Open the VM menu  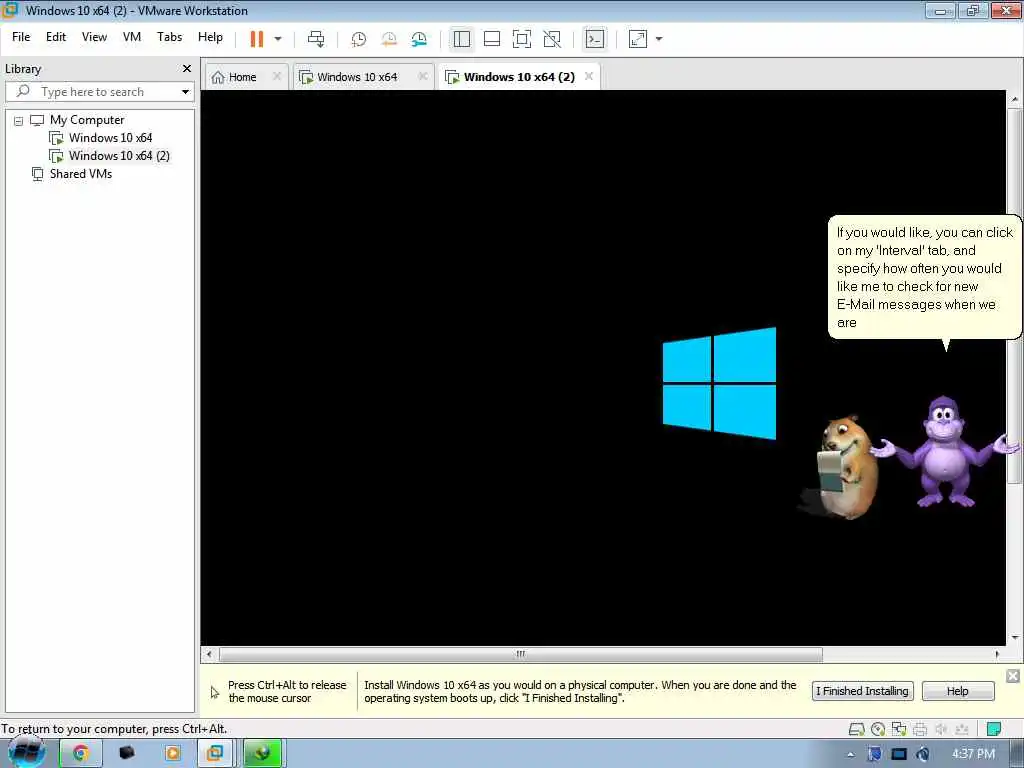coord(132,37)
